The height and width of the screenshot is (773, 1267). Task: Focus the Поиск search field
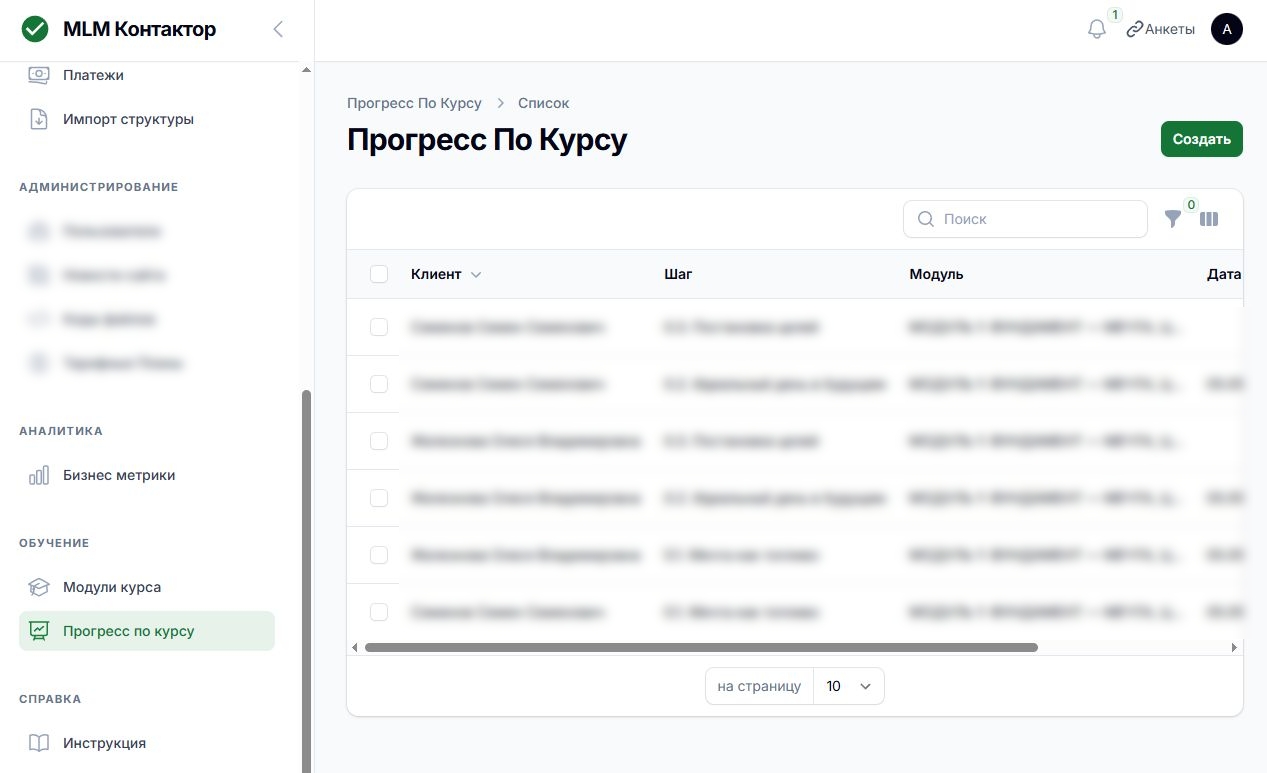click(1025, 219)
